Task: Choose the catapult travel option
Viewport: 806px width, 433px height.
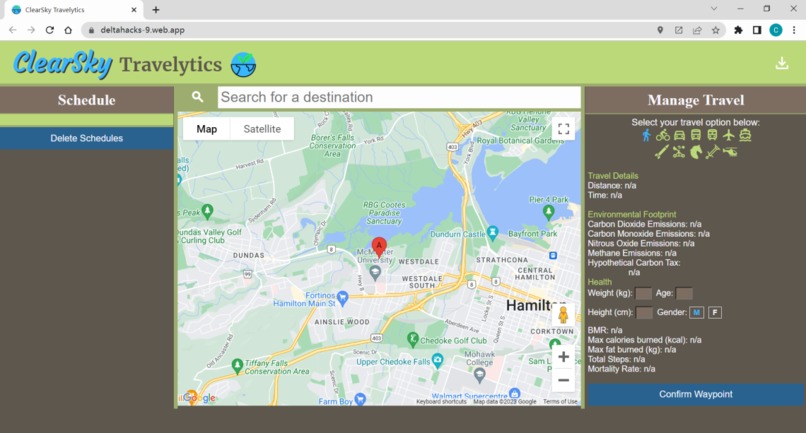Action: coord(679,152)
